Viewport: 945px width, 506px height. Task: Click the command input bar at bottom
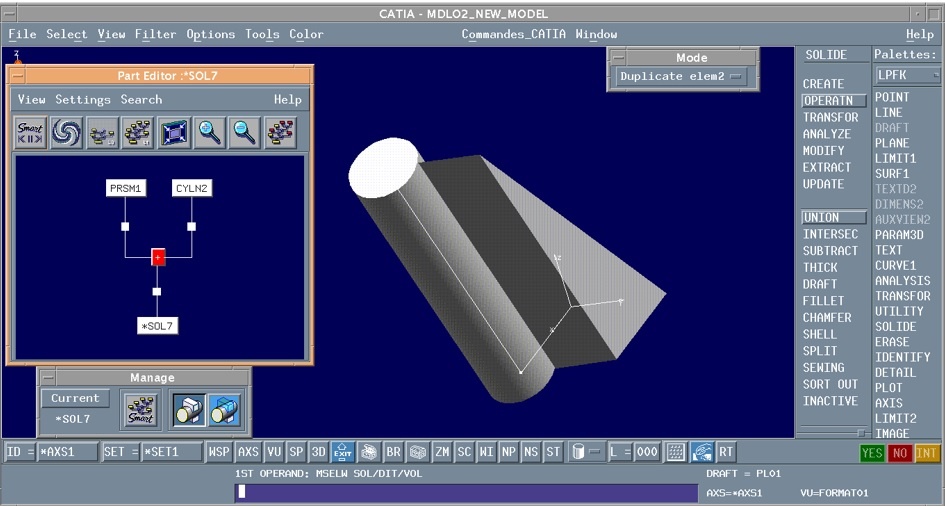[467, 492]
